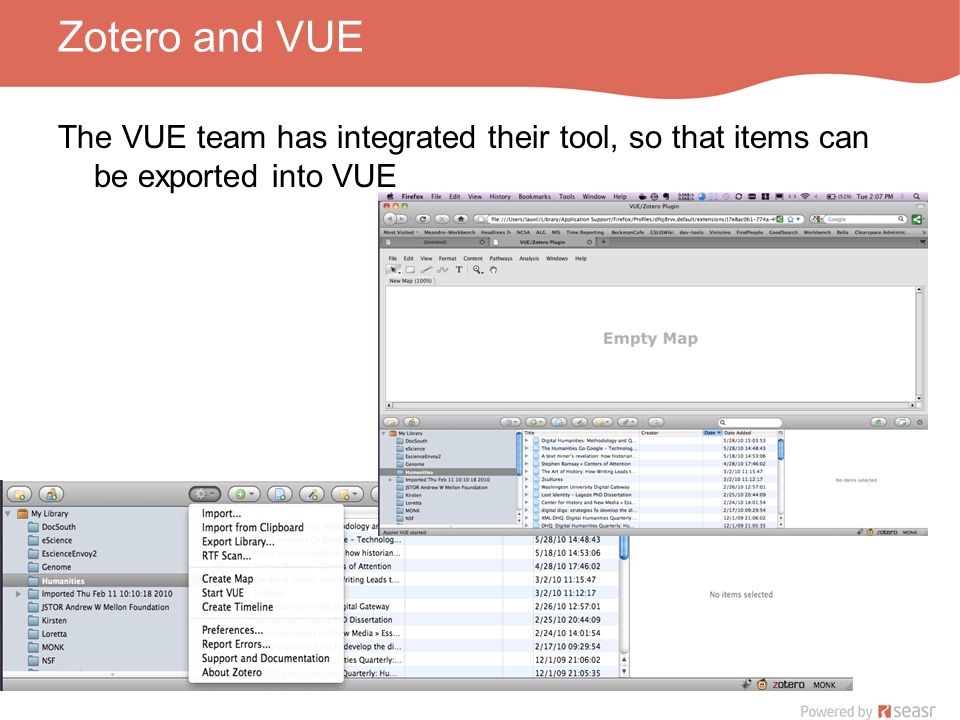Open a new Firefox tab with plus button
960x720 pixels.
click(603, 242)
